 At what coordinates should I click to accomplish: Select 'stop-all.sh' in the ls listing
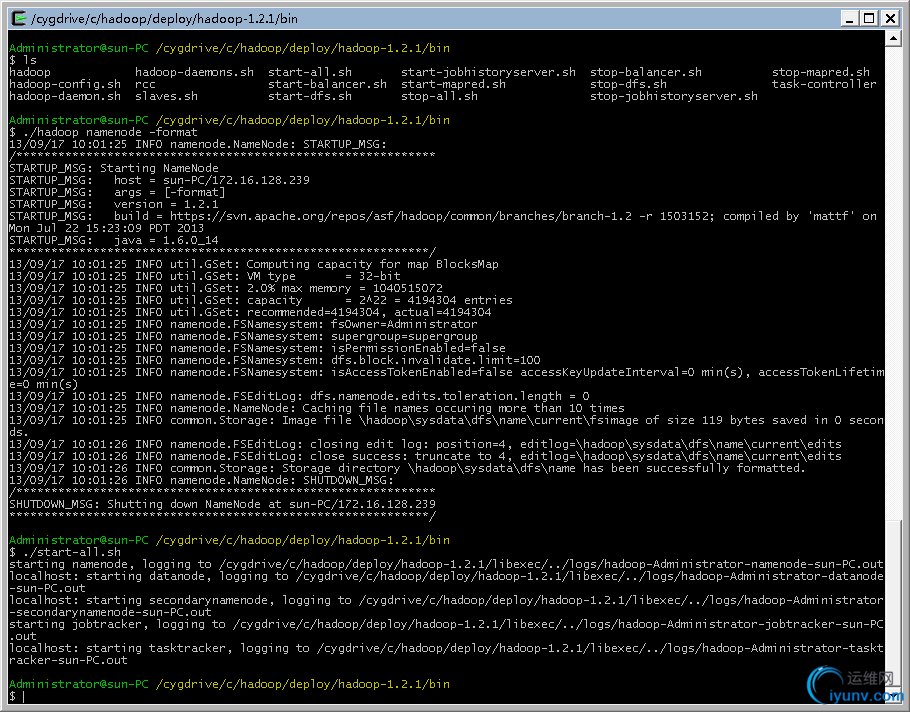tap(439, 96)
